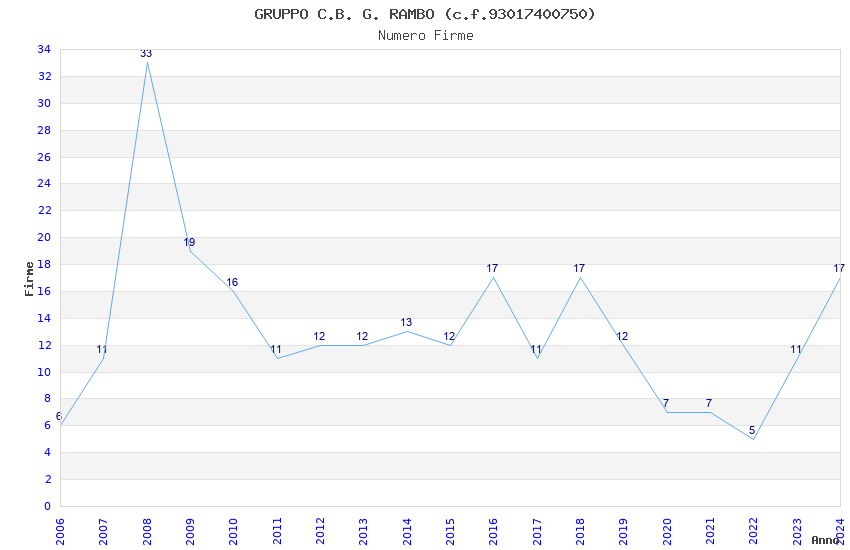Viewport: 850px width, 550px height.
Task: Select the data label 13 at 2014
Action: click(x=406, y=322)
